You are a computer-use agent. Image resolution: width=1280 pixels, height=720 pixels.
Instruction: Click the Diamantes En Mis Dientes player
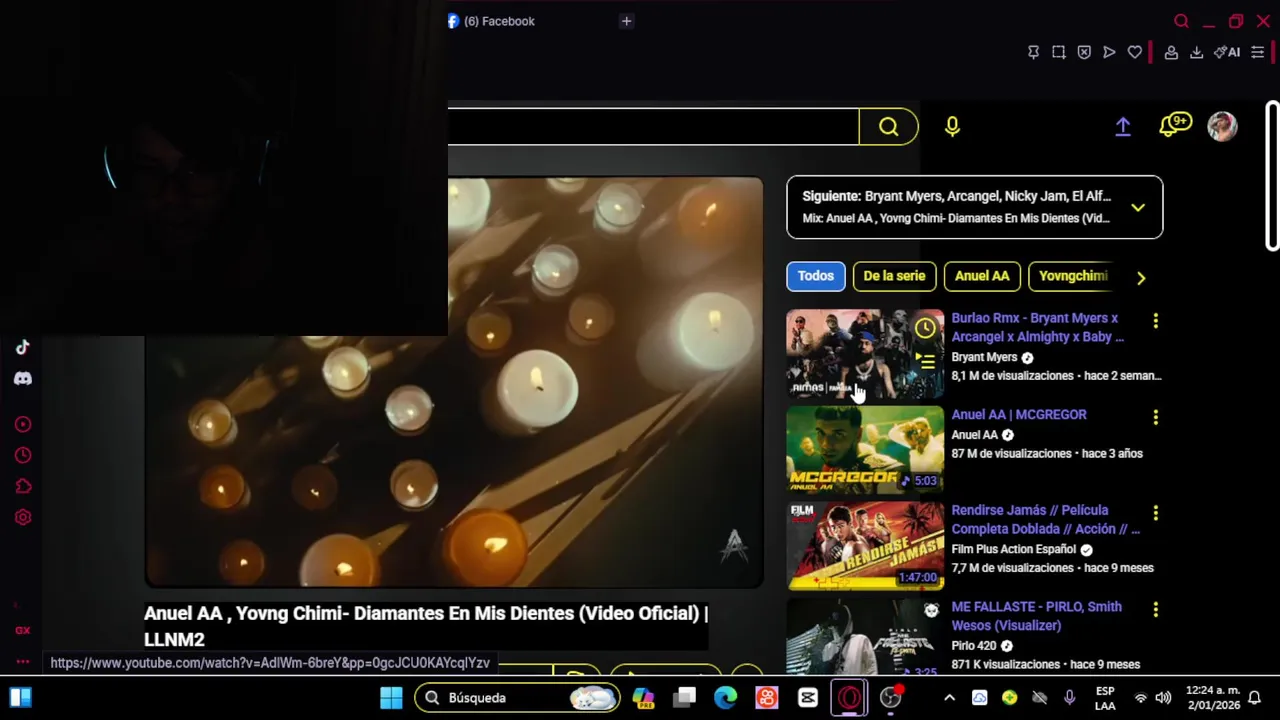(x=454, y=382)
